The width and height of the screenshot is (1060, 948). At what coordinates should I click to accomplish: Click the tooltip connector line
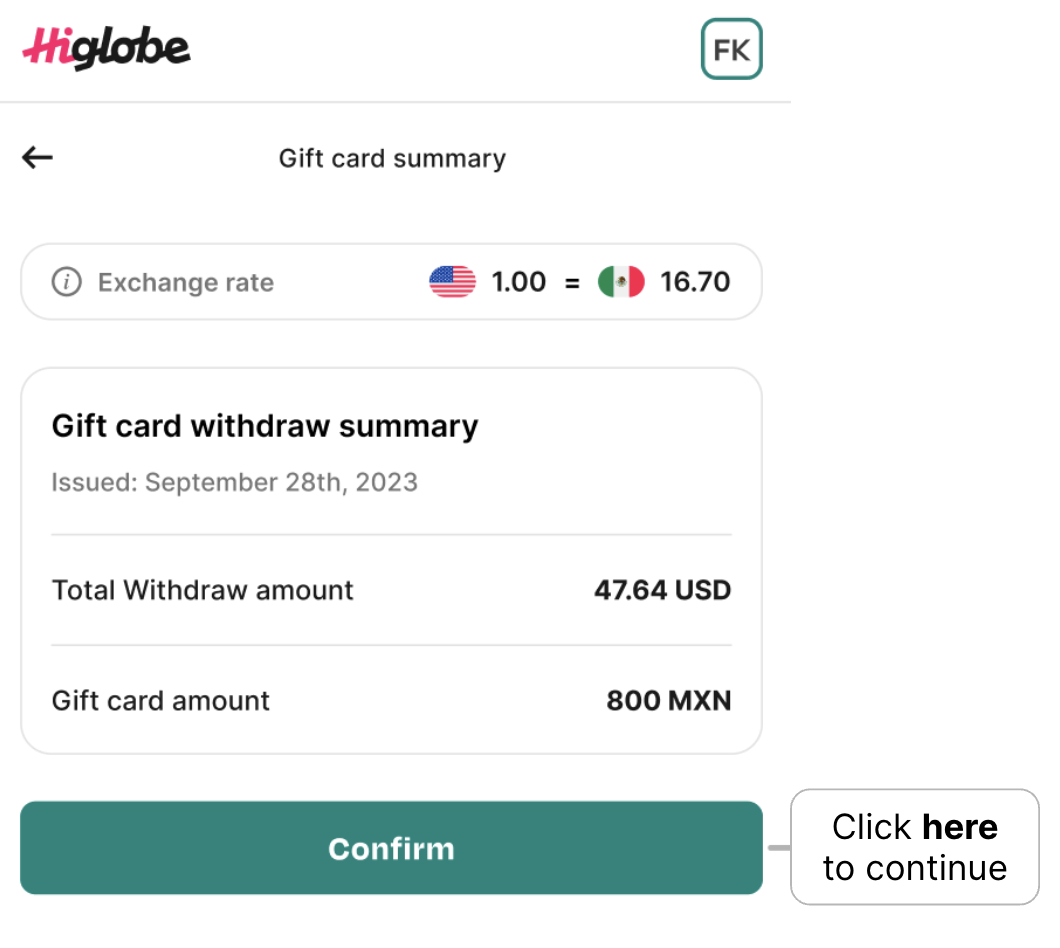click(x=776, y=848)
